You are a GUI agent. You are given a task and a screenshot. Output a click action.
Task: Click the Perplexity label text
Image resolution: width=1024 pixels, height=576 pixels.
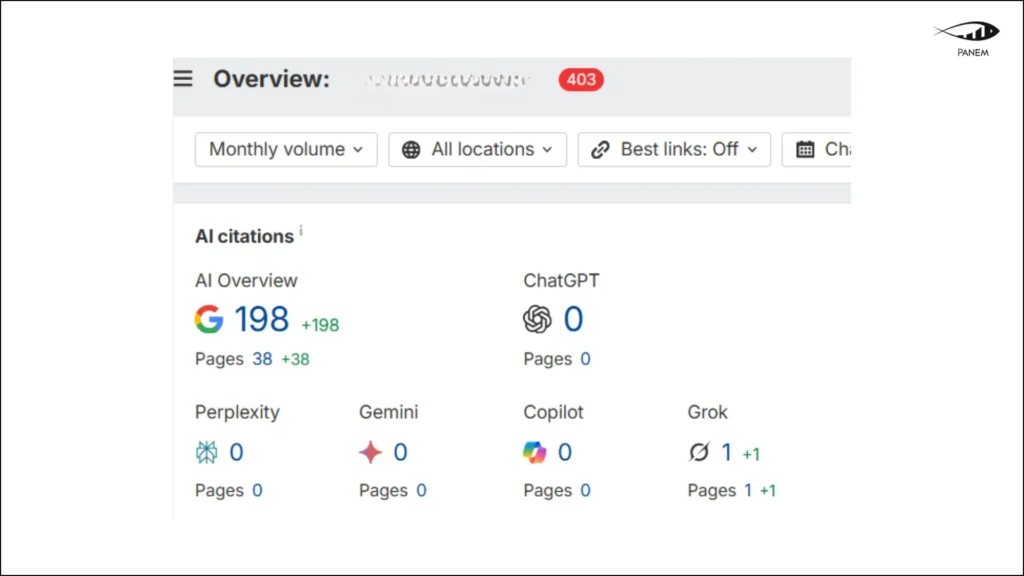[237, 412]
